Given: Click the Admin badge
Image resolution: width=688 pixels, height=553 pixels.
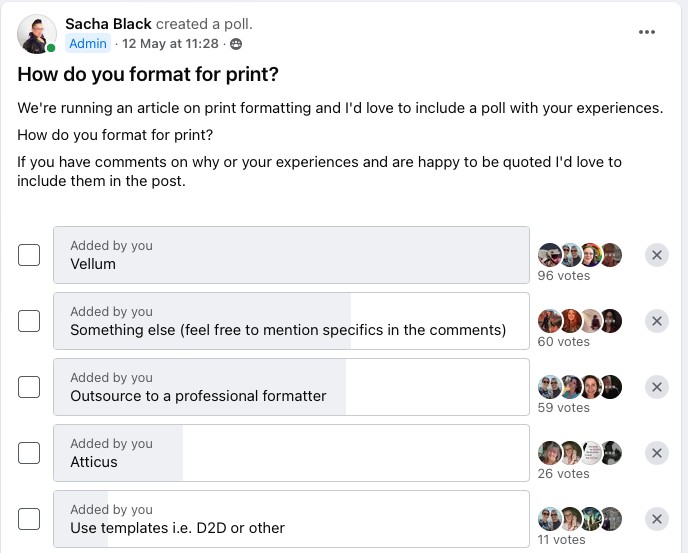Looking at the screenshot, I should pos(88,44).
